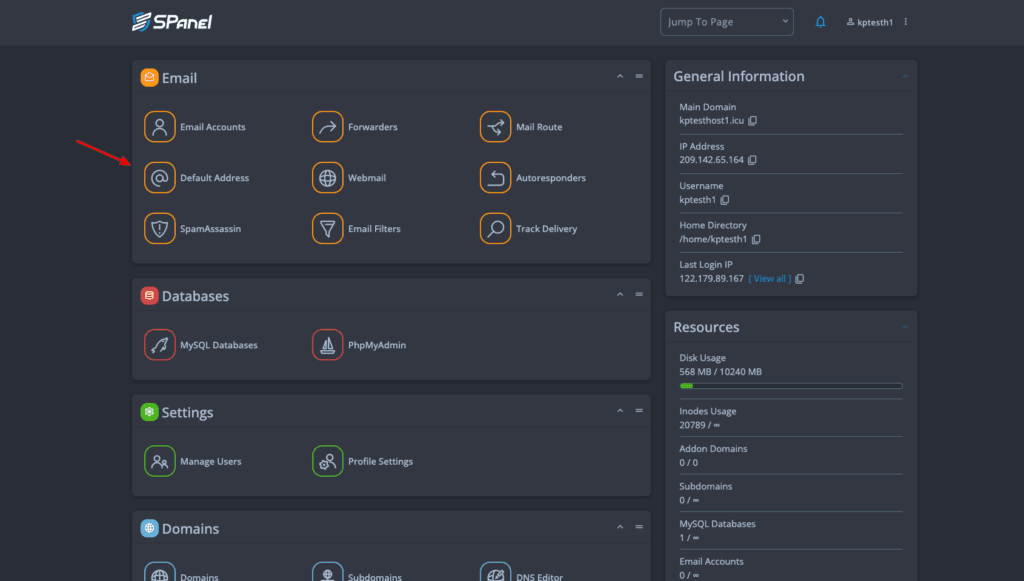Viewport: 1024px width, 581px height.
Task: Collapse the Resources panel
Action: click(x=905, y=327)
